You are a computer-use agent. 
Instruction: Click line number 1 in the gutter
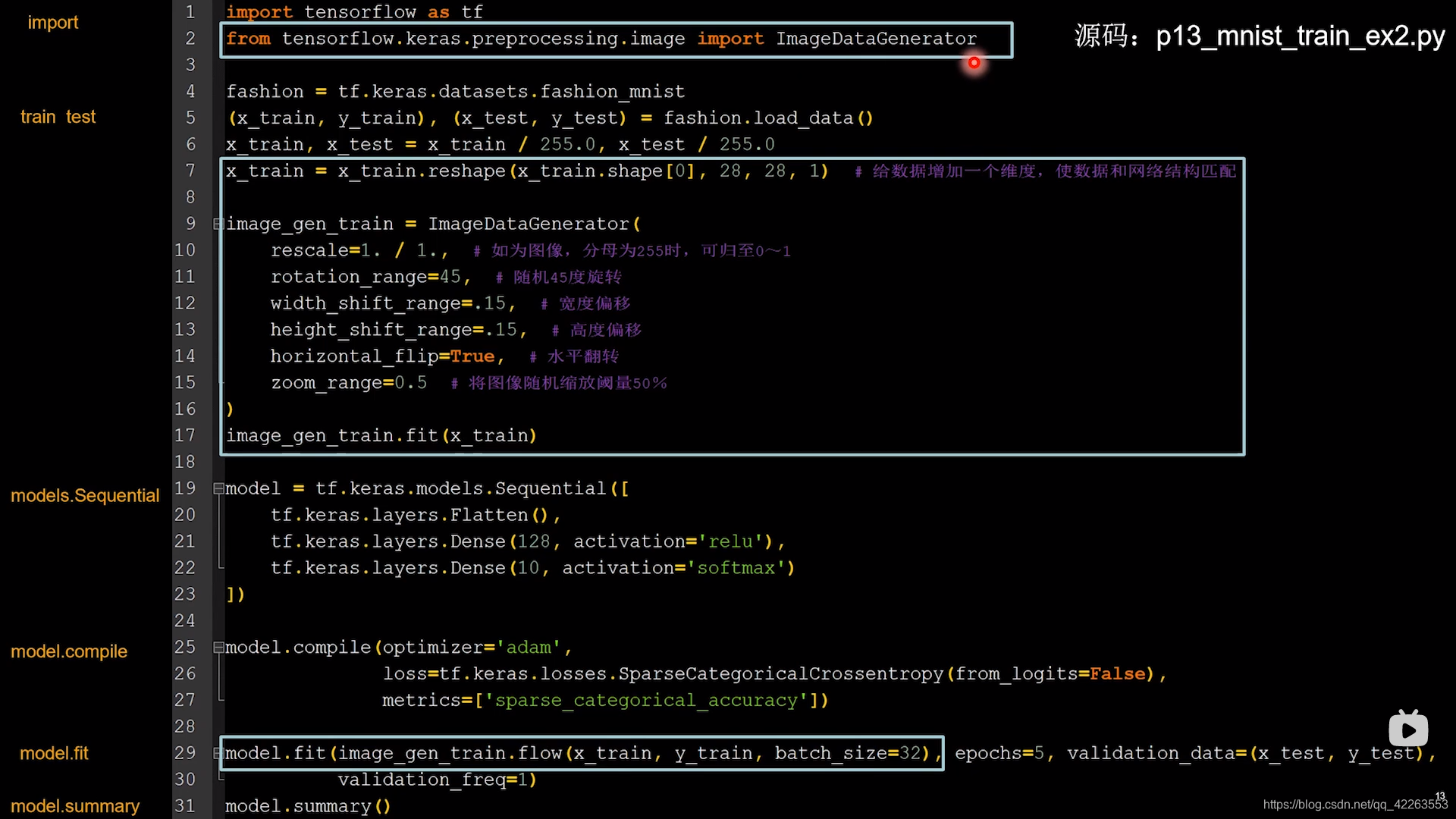click(190, 12)
